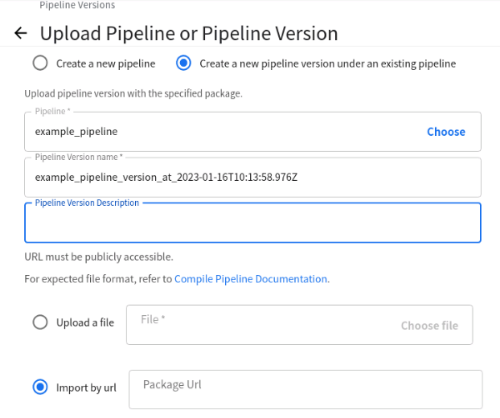Select the 'Create a new pipeline' radio circle
Image resolution: width=500 pixels, height=418 pixels.
[x=40, y=63]
